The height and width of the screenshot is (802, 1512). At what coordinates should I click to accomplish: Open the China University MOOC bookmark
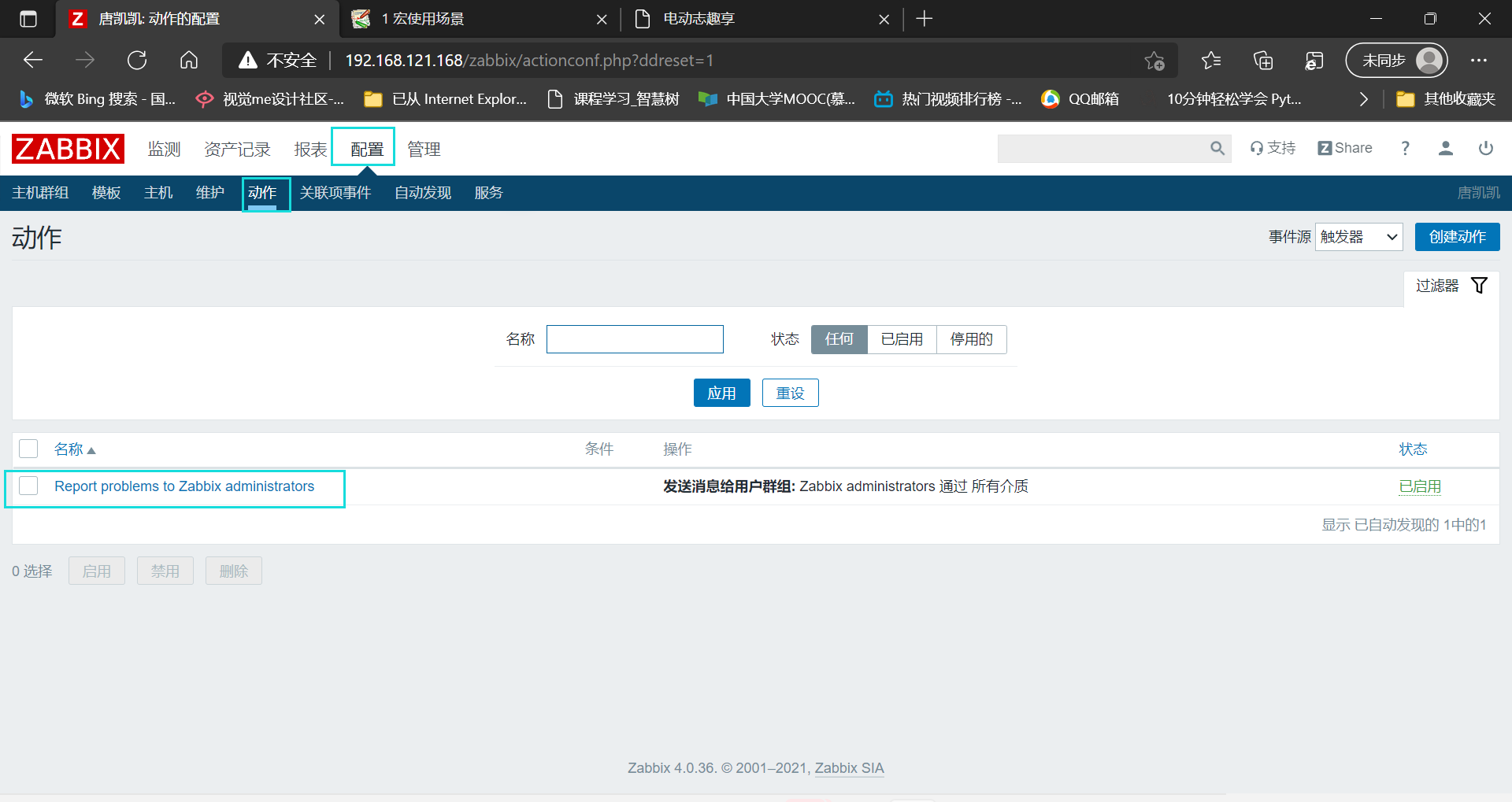coord(776,99)
